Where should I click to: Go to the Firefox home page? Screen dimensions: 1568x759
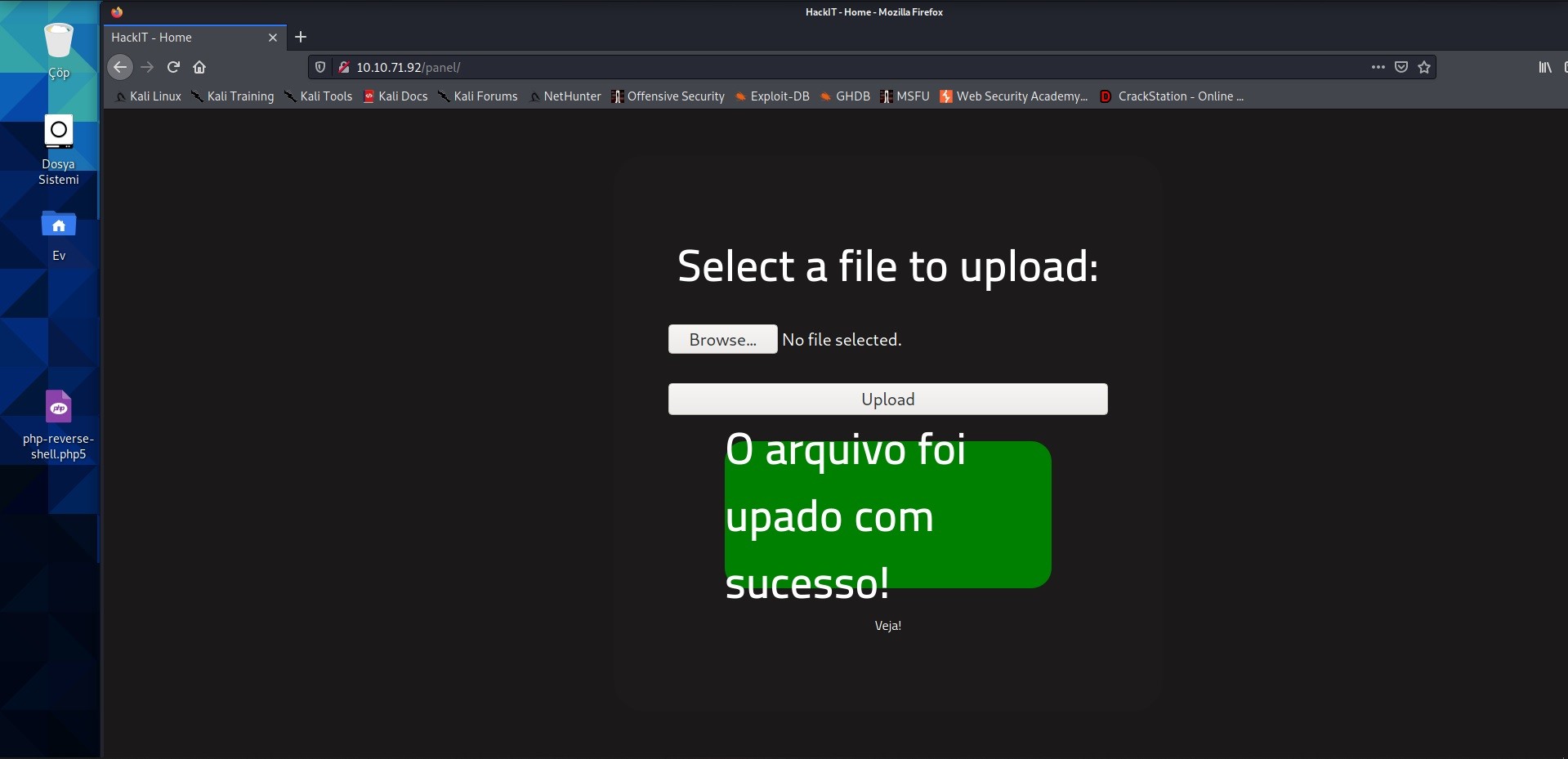(199, 67)
